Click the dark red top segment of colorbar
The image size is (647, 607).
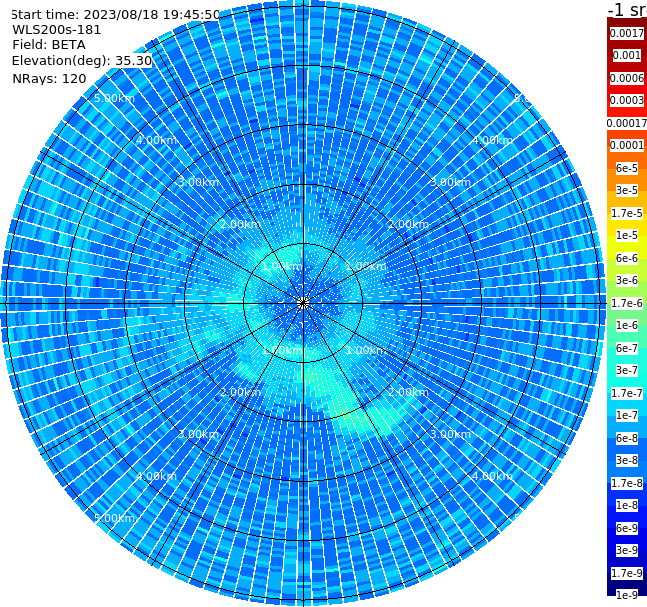click(627, 22)
